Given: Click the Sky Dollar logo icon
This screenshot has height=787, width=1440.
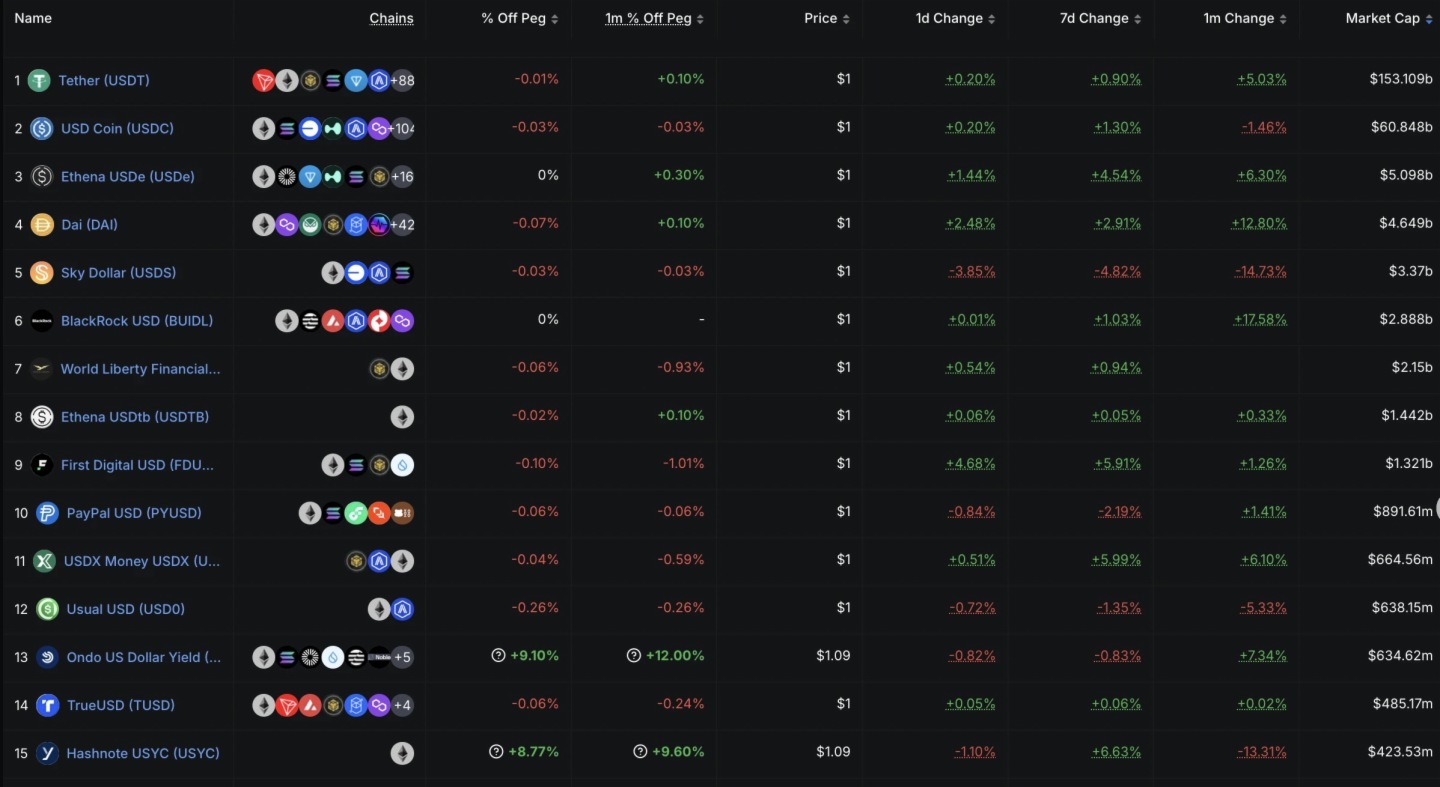Looking at the screenshot, I should point(41,273).
